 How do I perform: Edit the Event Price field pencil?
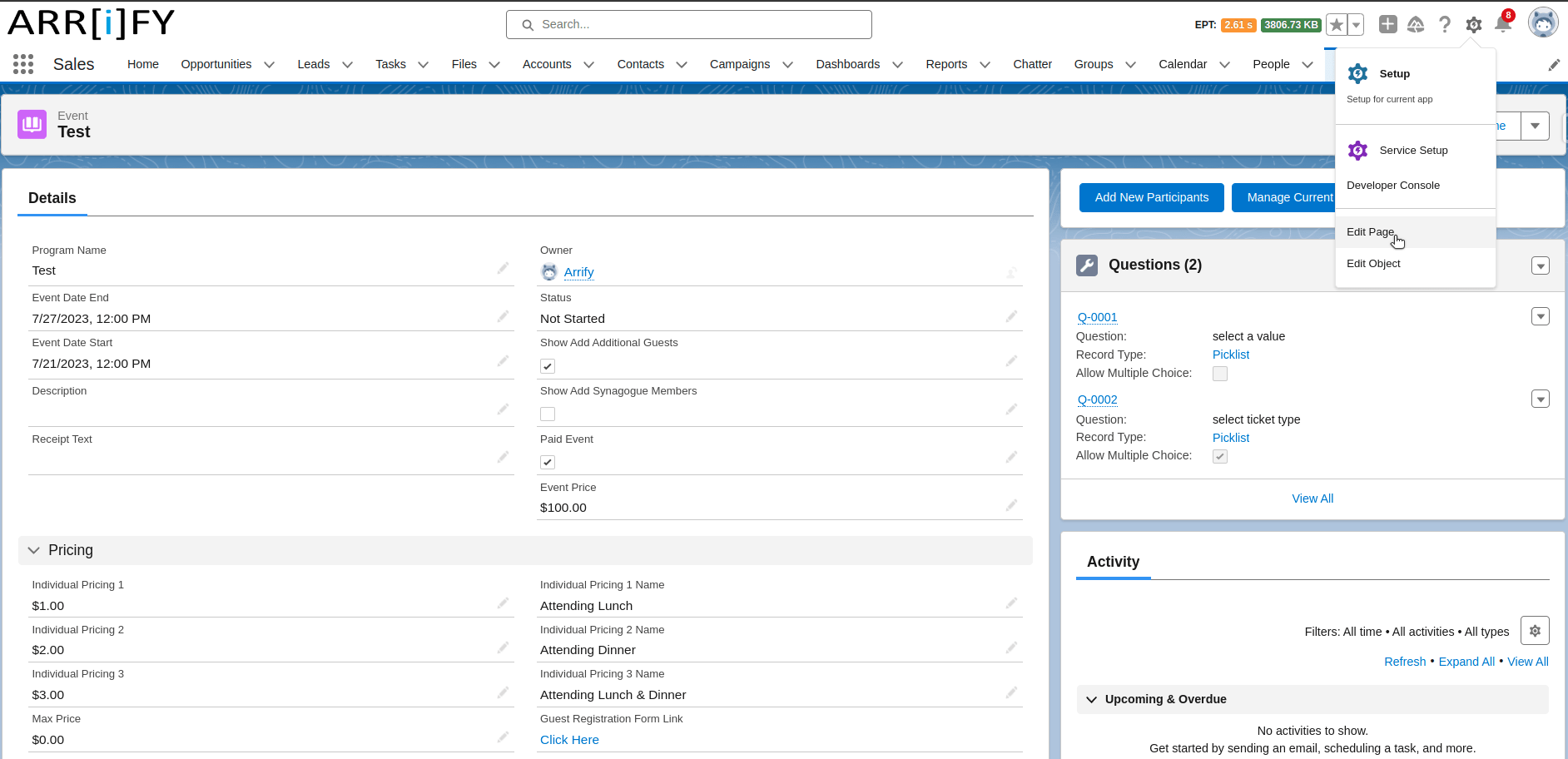pyautogui.click(x=1011, y=504)
